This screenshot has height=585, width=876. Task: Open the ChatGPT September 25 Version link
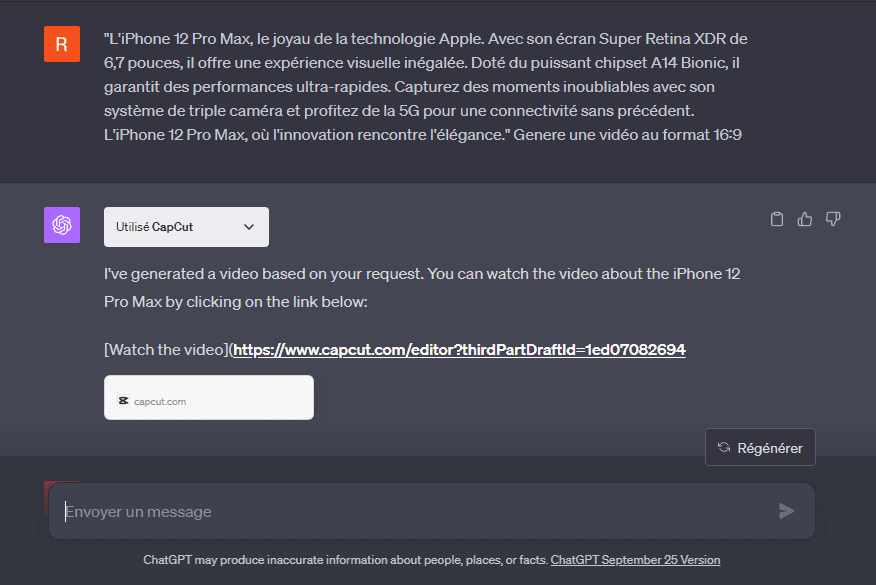[635, 560]
